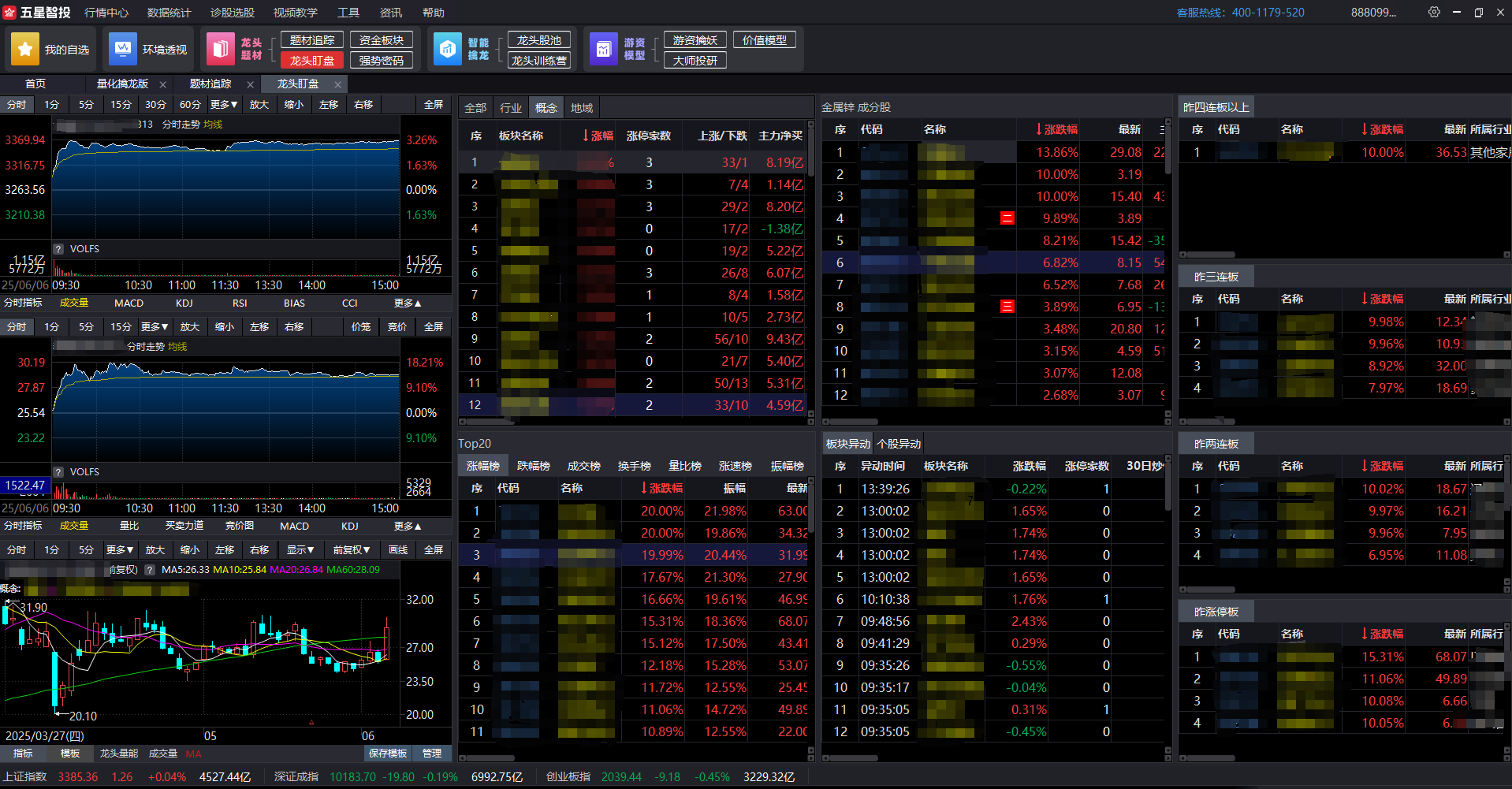The height and width of the screenshot is (789, 1512).
Task: Click 保存模板 below the K-line chart
Action: coord(388,754)
